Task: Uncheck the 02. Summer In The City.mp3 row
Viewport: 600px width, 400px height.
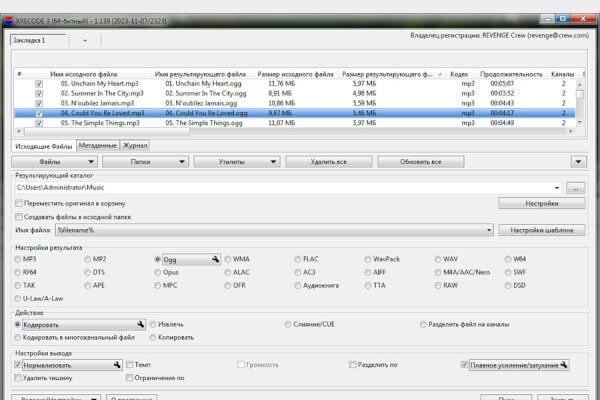Action: click(39, 93)
